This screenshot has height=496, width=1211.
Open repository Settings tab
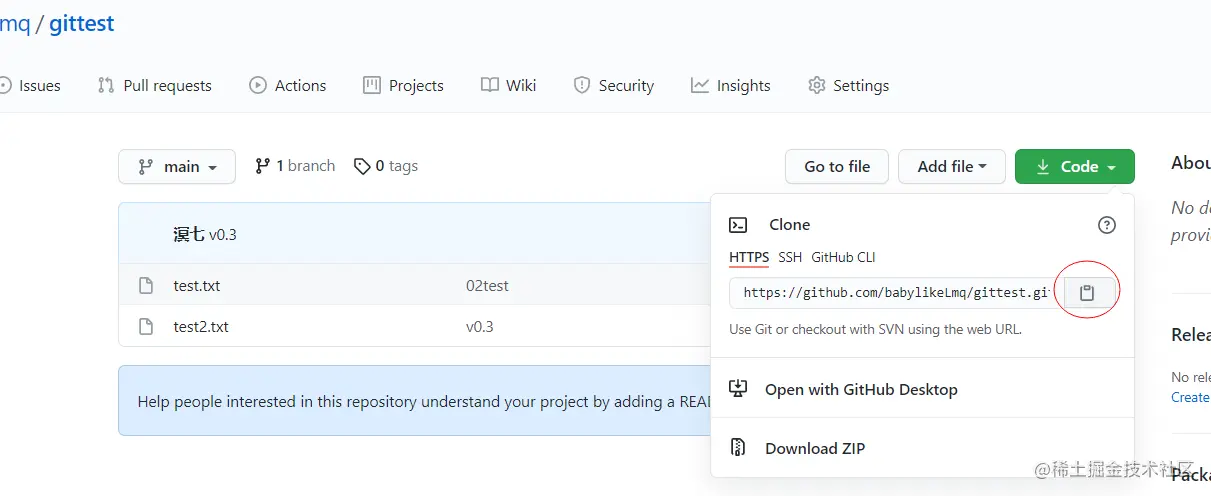click(849, 85)
